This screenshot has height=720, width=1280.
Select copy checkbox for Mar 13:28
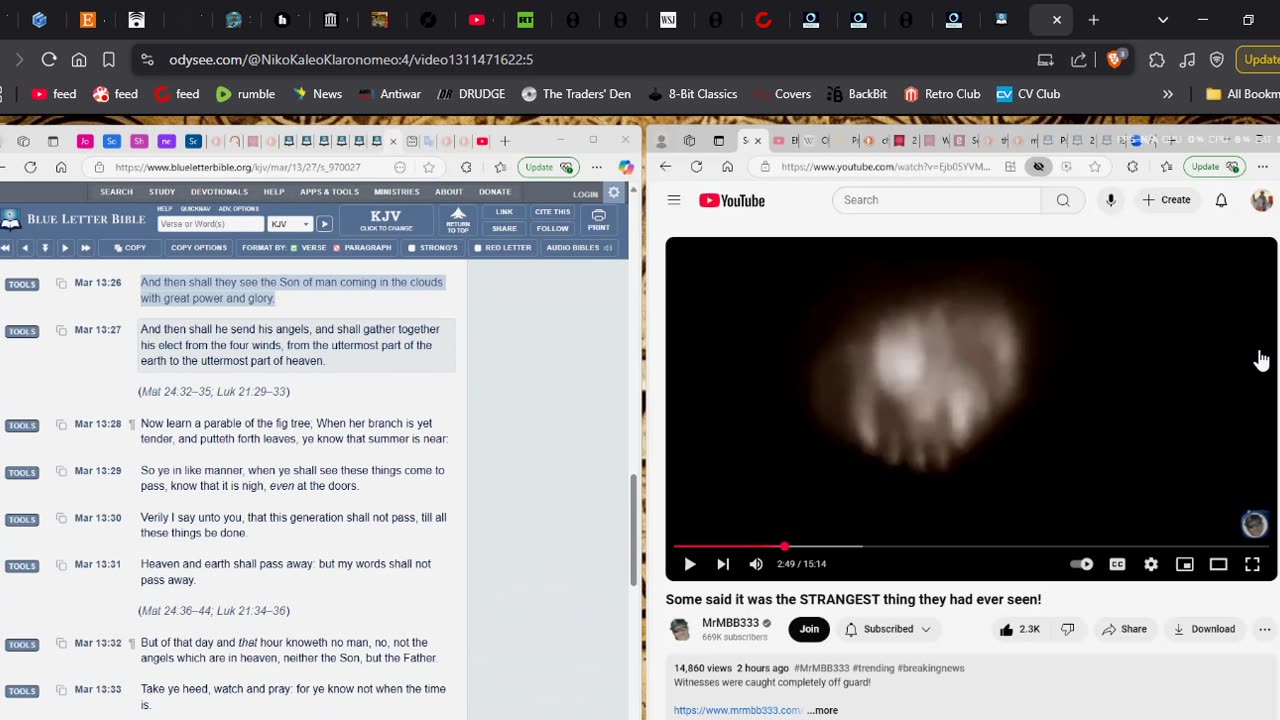(x=61, y=425)
